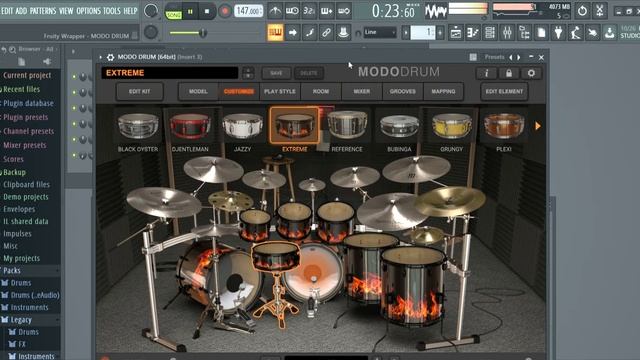Toggle the note/clip grouping icon

pyautogui.click(x=310, y=32)
